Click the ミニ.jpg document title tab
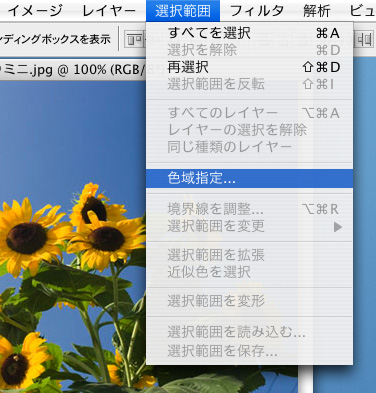This screenshot has height=393, width=376. click(73, 70)
